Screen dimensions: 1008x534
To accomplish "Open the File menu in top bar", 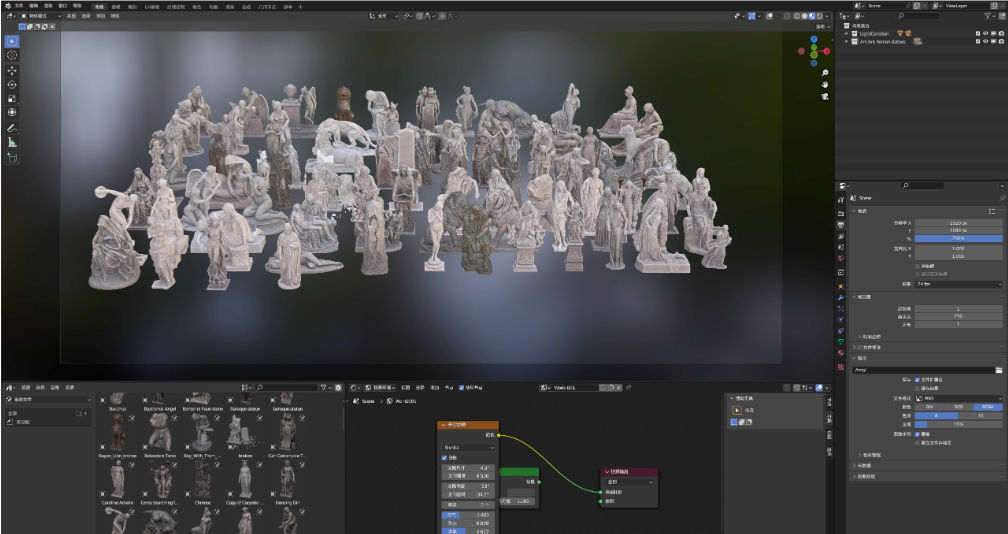I will [19, 5].
